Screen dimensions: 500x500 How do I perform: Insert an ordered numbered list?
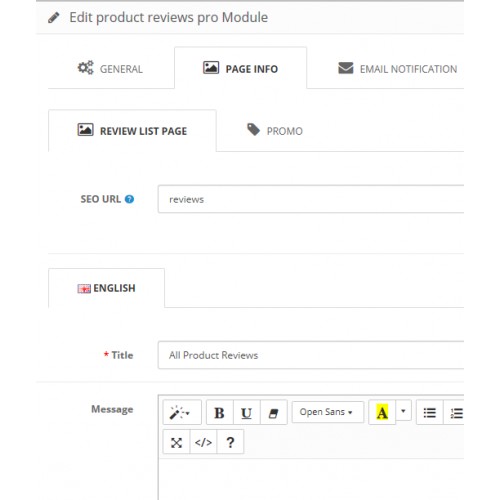point(455,413)
